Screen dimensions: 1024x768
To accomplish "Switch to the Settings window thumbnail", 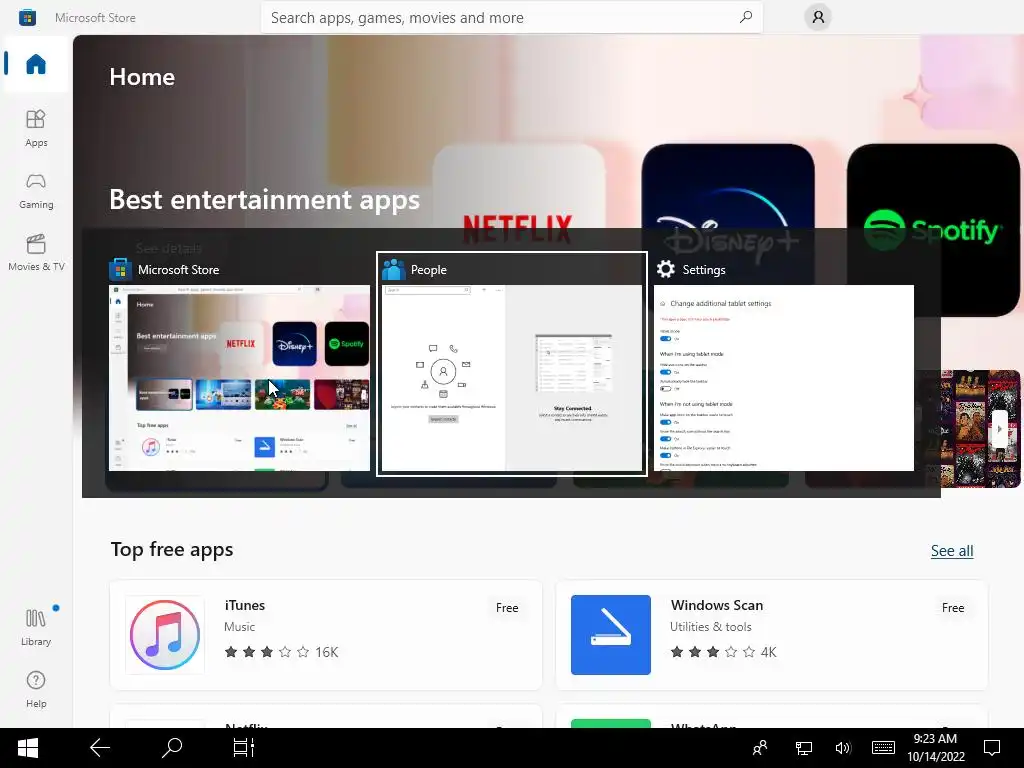I will [784, 378].
